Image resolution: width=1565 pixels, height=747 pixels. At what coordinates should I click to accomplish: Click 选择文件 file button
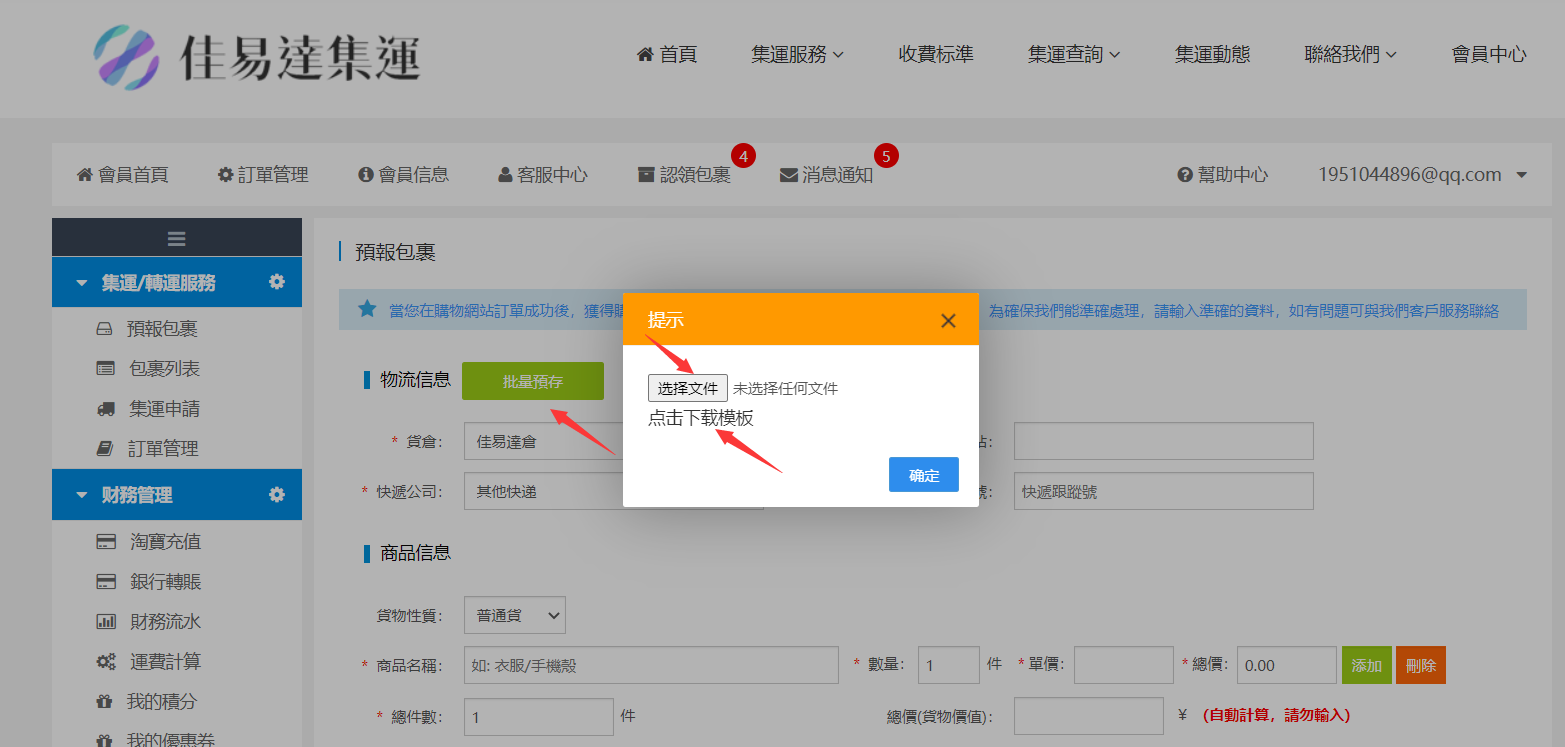click(x=688, y=388)
